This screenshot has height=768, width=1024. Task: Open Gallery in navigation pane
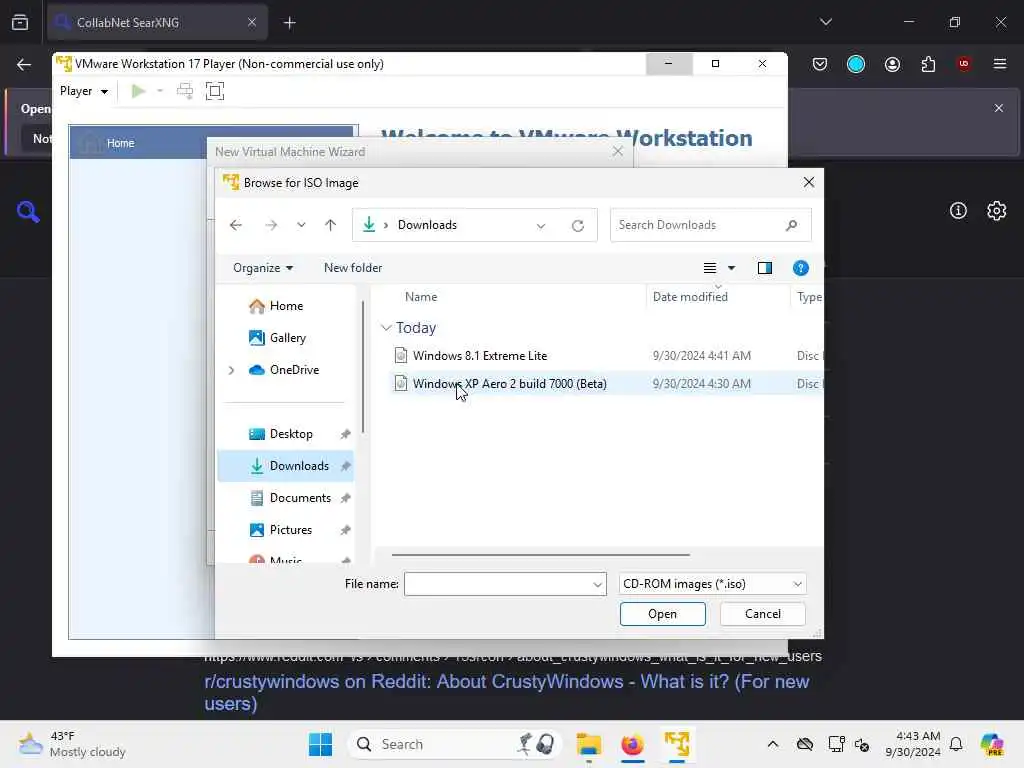278,338
